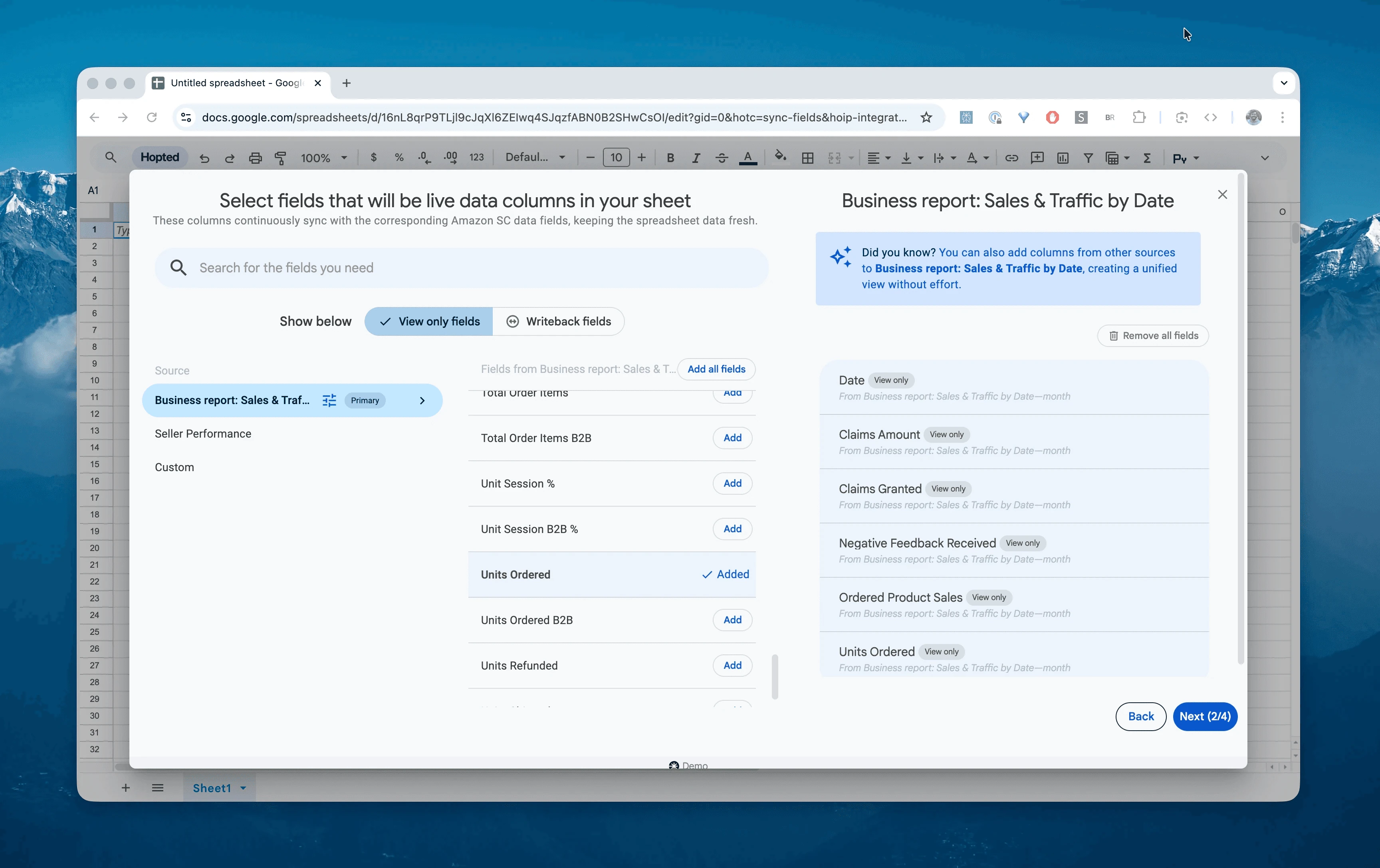Add the Total Order Items B2B field
The height and width of the screenshot is (868, 1380).
(x=732, y=438)
